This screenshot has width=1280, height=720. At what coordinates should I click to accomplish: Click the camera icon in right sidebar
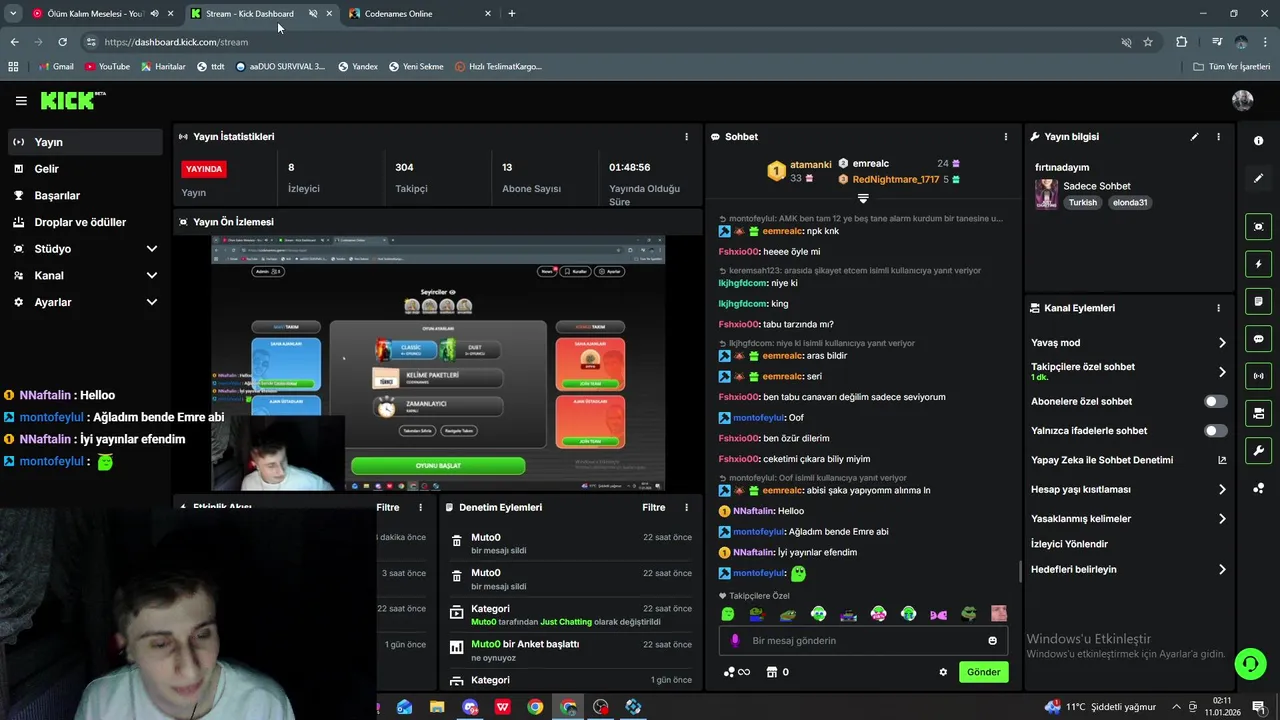[1258, 227]
